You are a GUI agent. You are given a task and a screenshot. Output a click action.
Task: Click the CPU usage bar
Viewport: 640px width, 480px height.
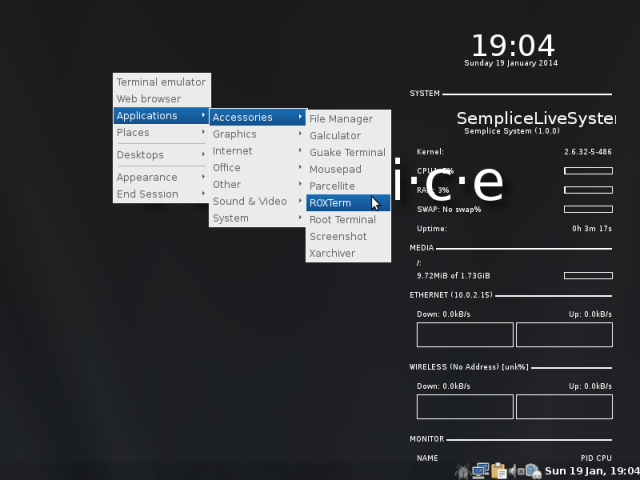coord(588,171)
